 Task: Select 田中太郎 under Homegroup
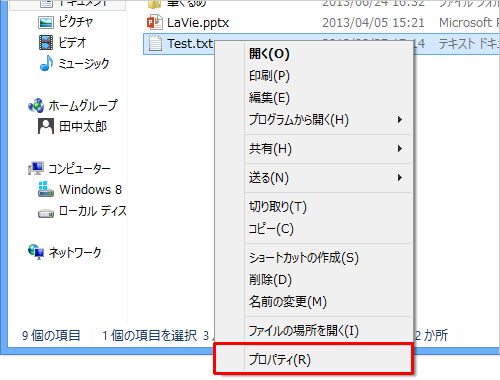tap(83, 126)
